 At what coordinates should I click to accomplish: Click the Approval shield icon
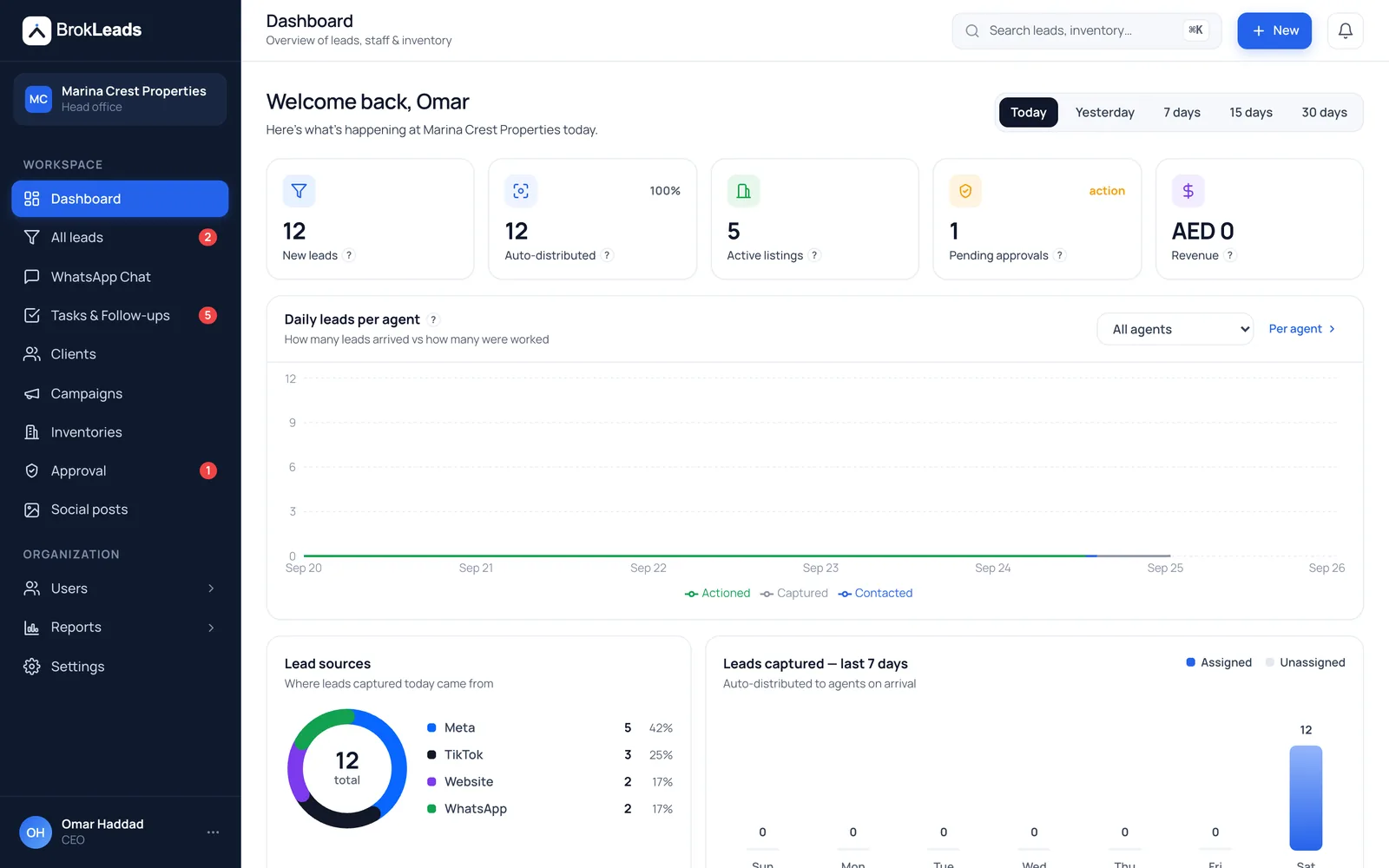(x=32, y=470)
